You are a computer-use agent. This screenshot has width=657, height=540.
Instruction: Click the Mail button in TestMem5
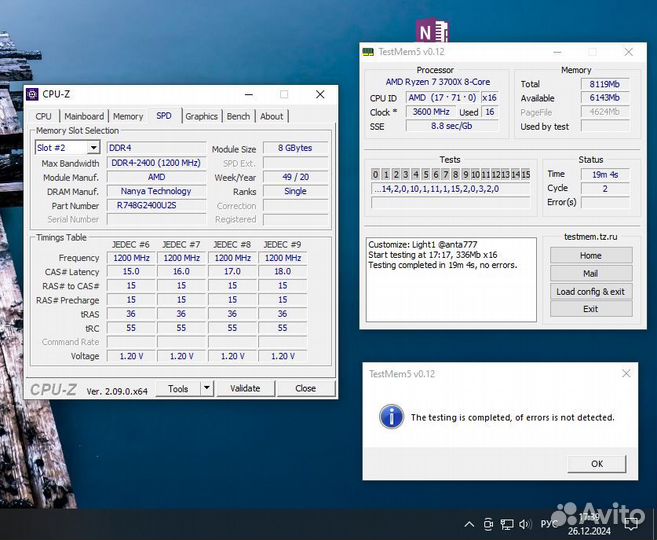[x=591, y=273]
